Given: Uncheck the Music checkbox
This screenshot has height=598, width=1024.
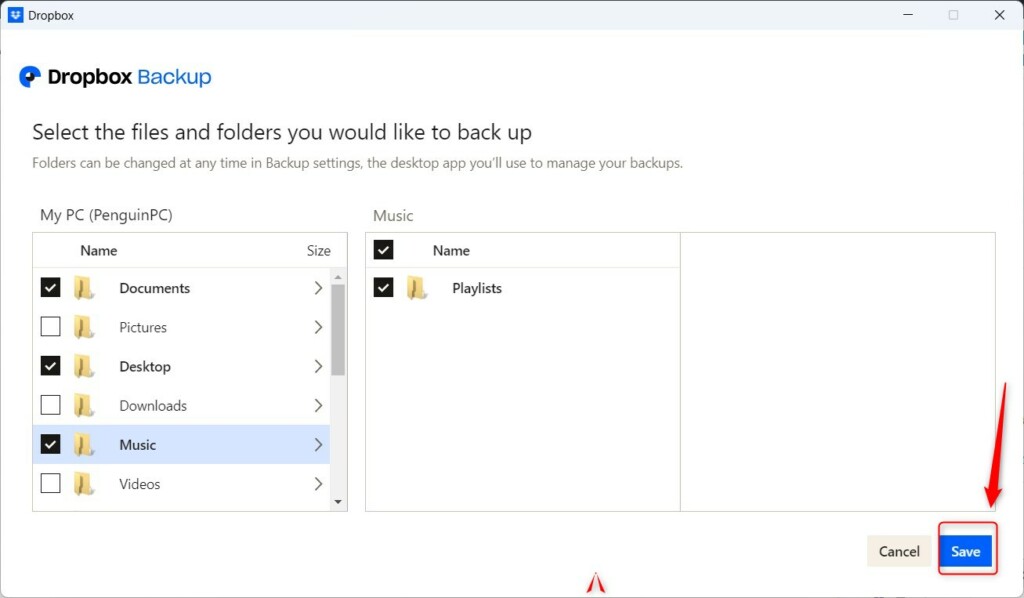Looking at the screenshot, I should coord(50,444).
